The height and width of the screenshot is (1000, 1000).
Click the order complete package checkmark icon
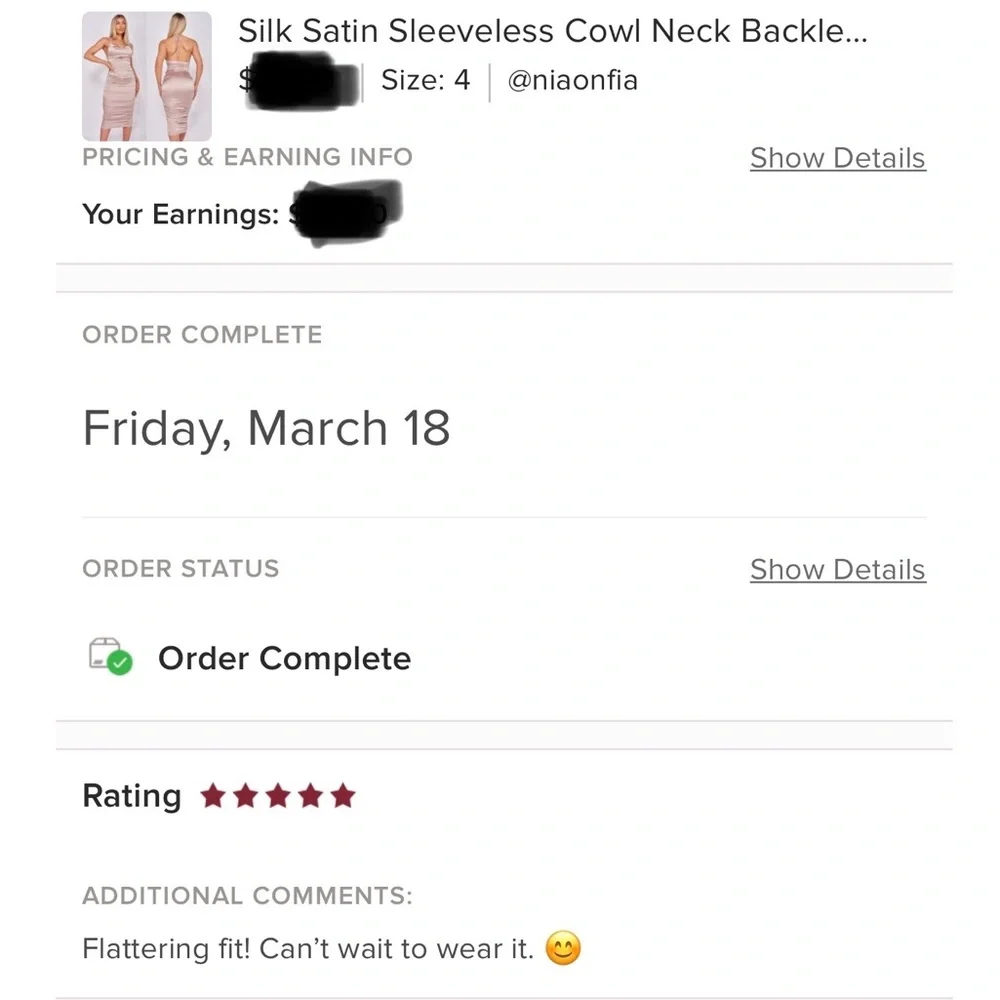coord(110,657)
